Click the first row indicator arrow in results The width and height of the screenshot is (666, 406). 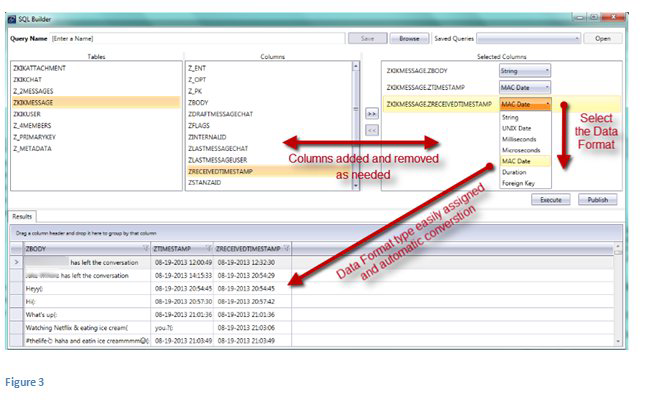(14, 262)
